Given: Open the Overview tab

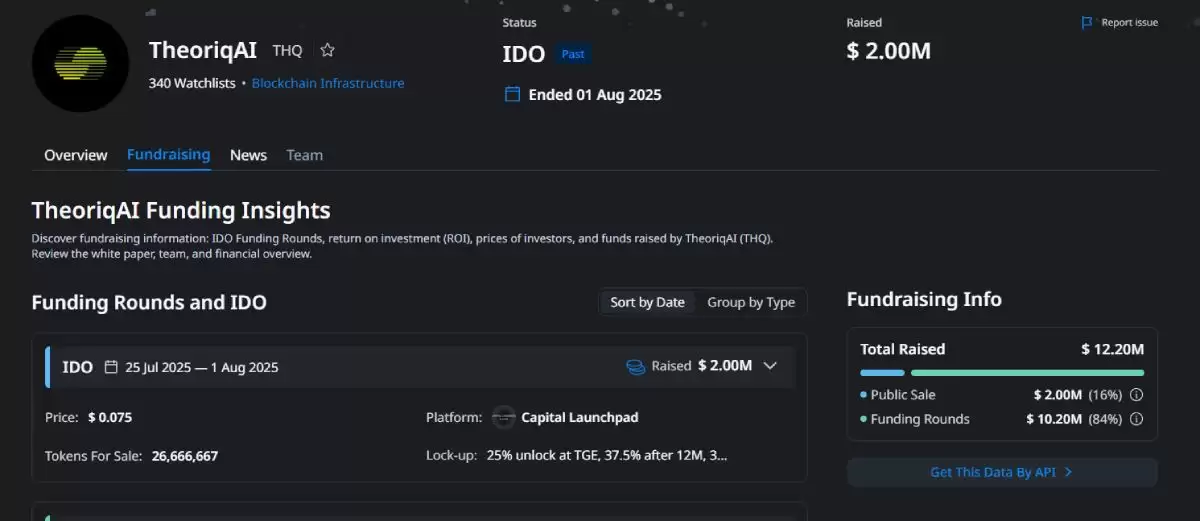Looking at the screenshot, I should coord(75,155).
